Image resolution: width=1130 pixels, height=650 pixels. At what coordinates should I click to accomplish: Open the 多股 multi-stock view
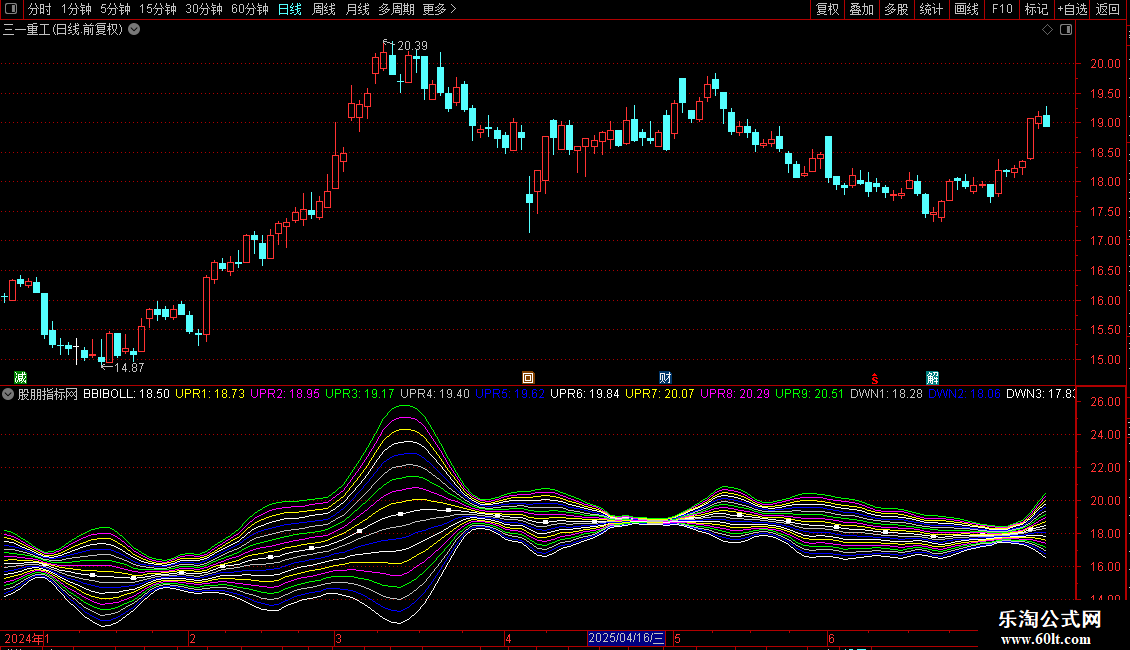pyautogui.click(x=897, y=9)
